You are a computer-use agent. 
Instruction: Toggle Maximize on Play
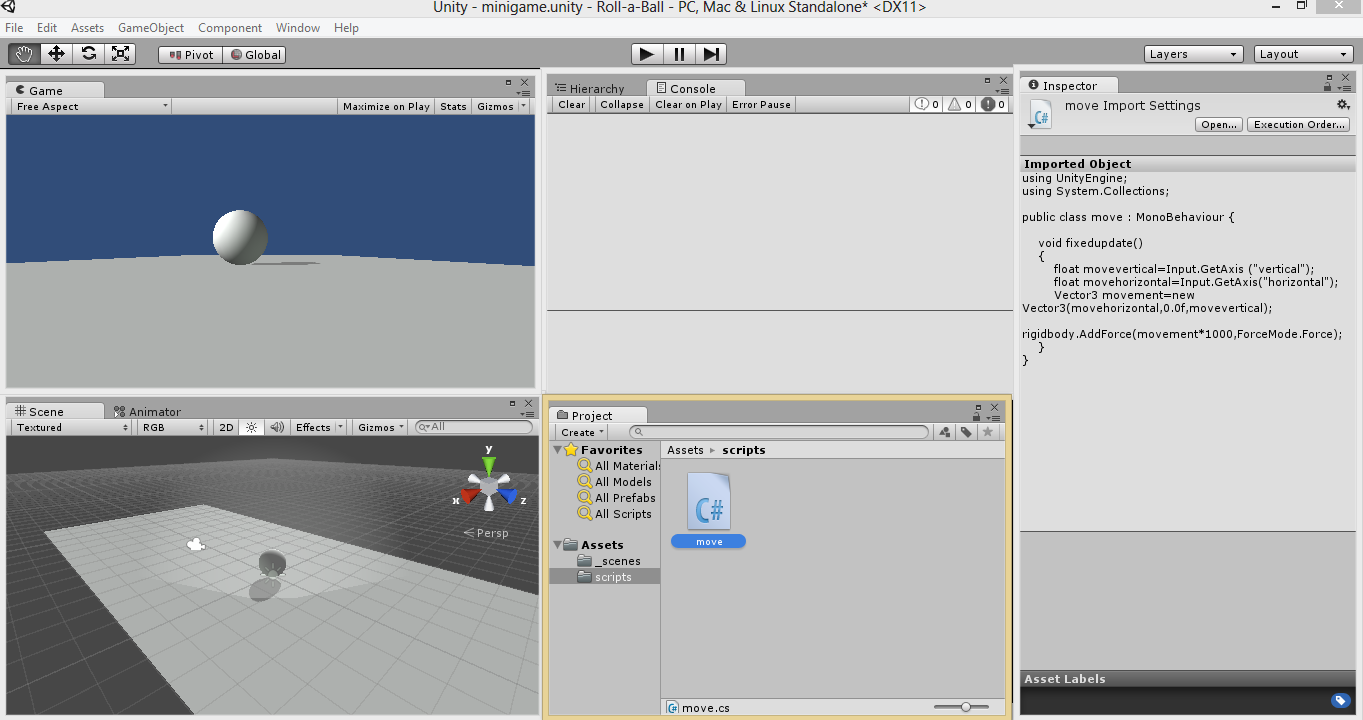click(386, 106)
